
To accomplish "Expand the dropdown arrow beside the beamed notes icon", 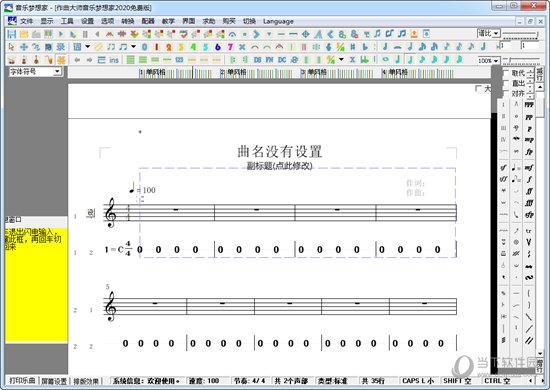I will (133, 47).
